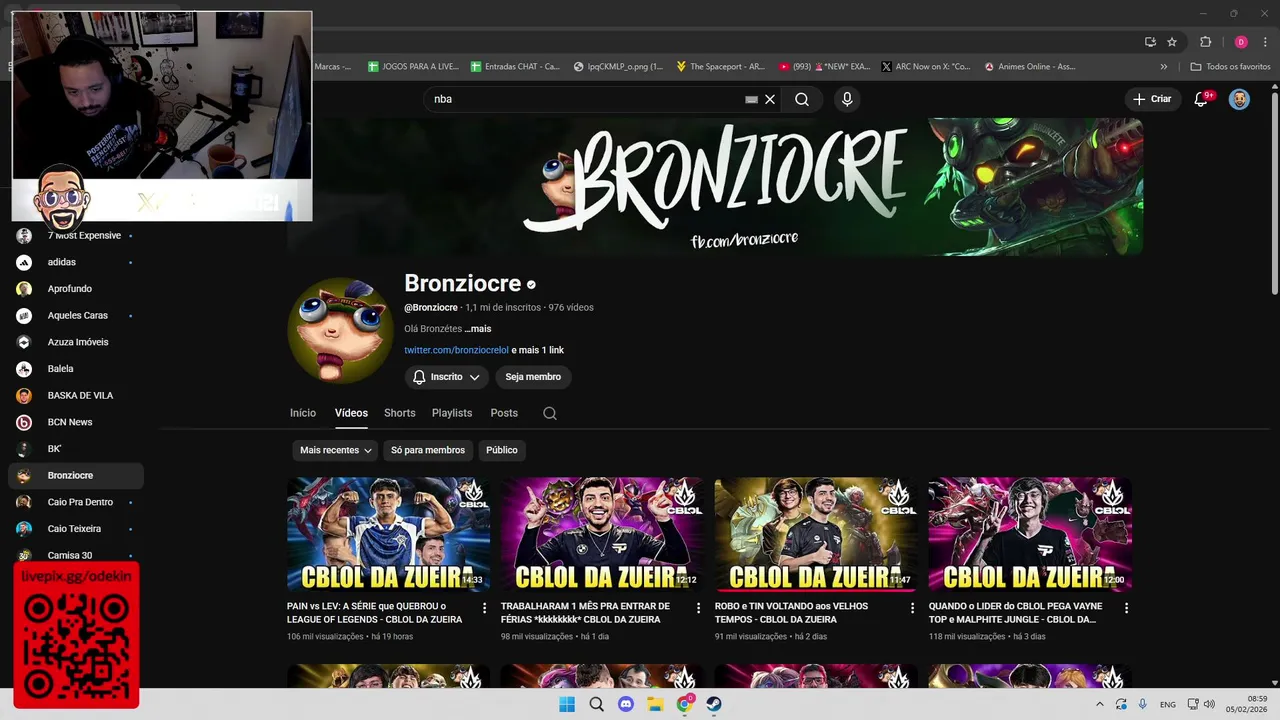Open options menu for TRABALHARAM 1 MÊS video
The image size is (1280, 720).
[x=699, y=608]
